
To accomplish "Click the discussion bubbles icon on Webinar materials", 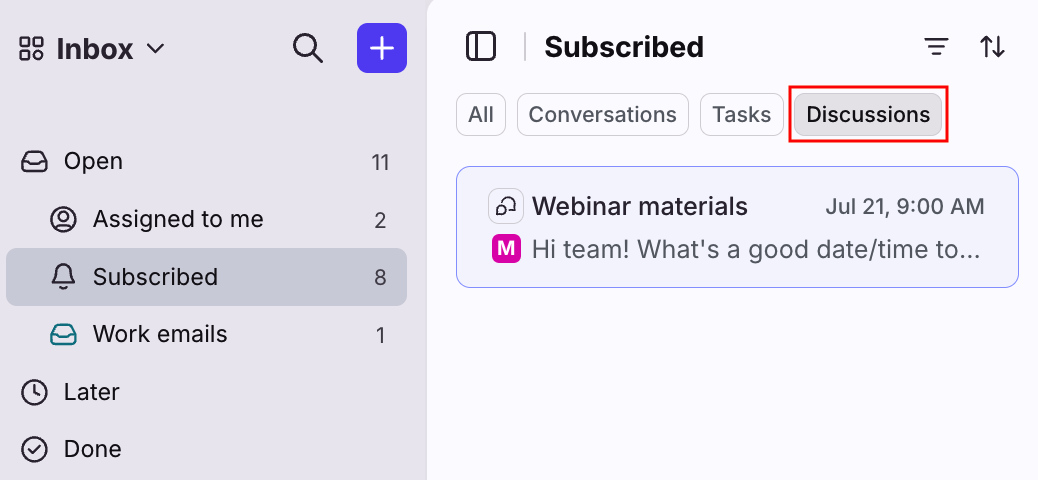I will 506,206.
